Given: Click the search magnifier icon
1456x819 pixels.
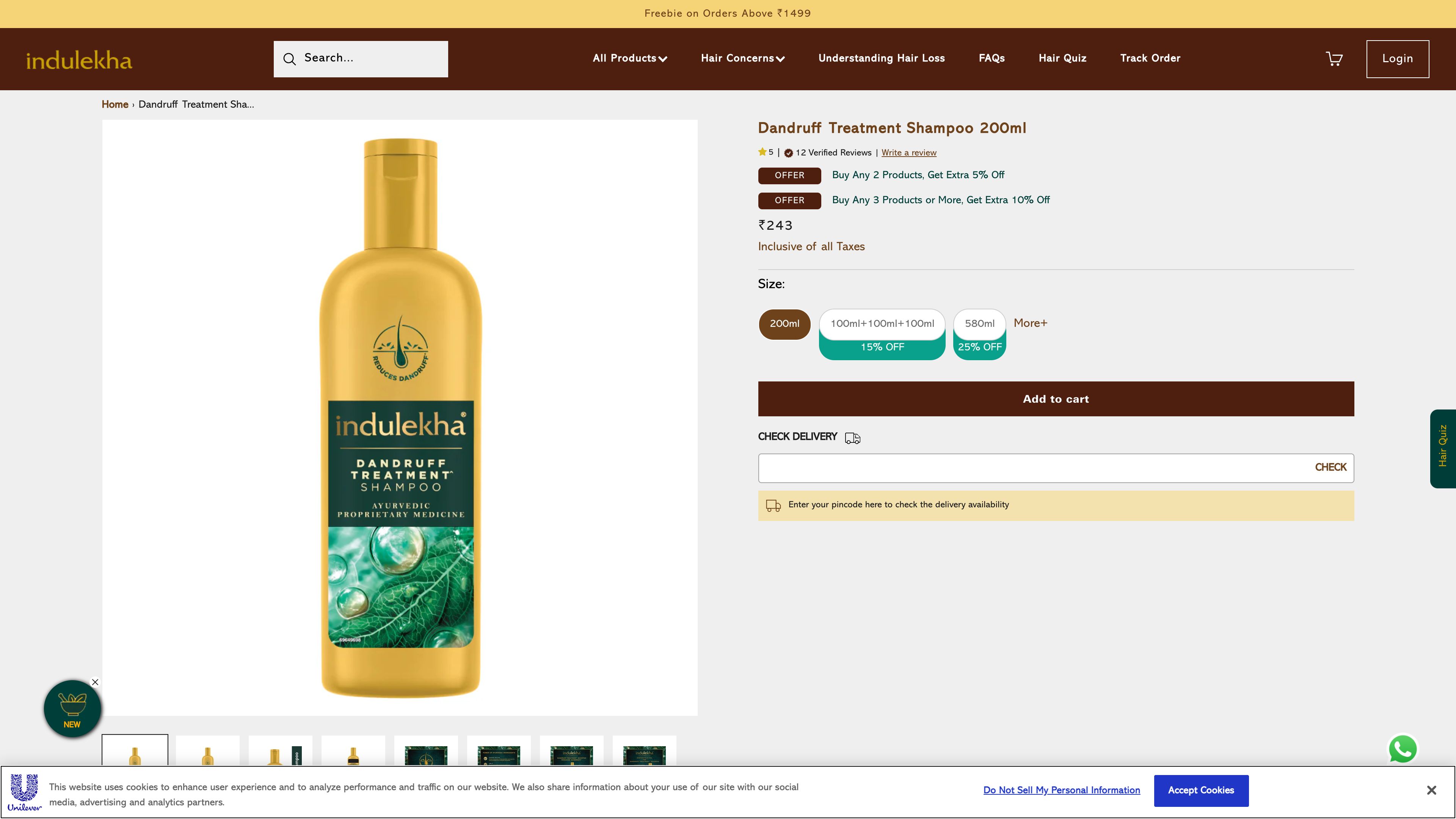Looking at the screenshot, I should [x=289, y=58].
